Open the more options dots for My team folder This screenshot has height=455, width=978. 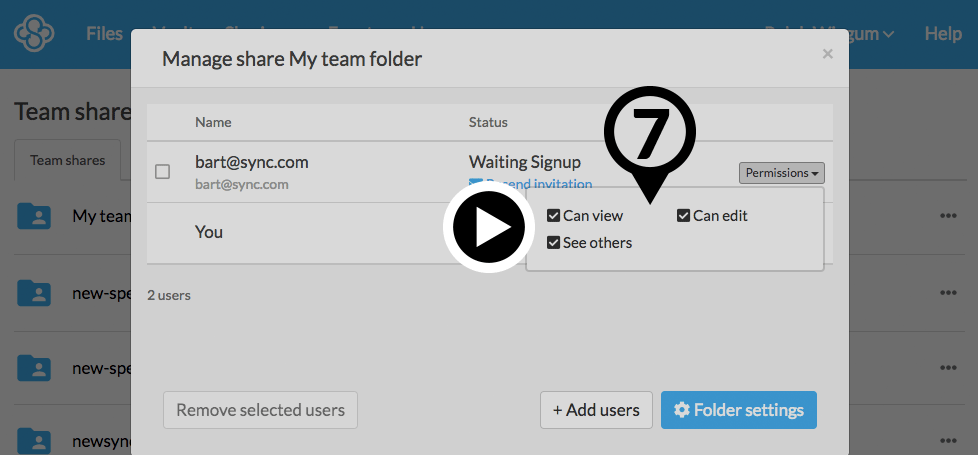(x=948, y=216)
